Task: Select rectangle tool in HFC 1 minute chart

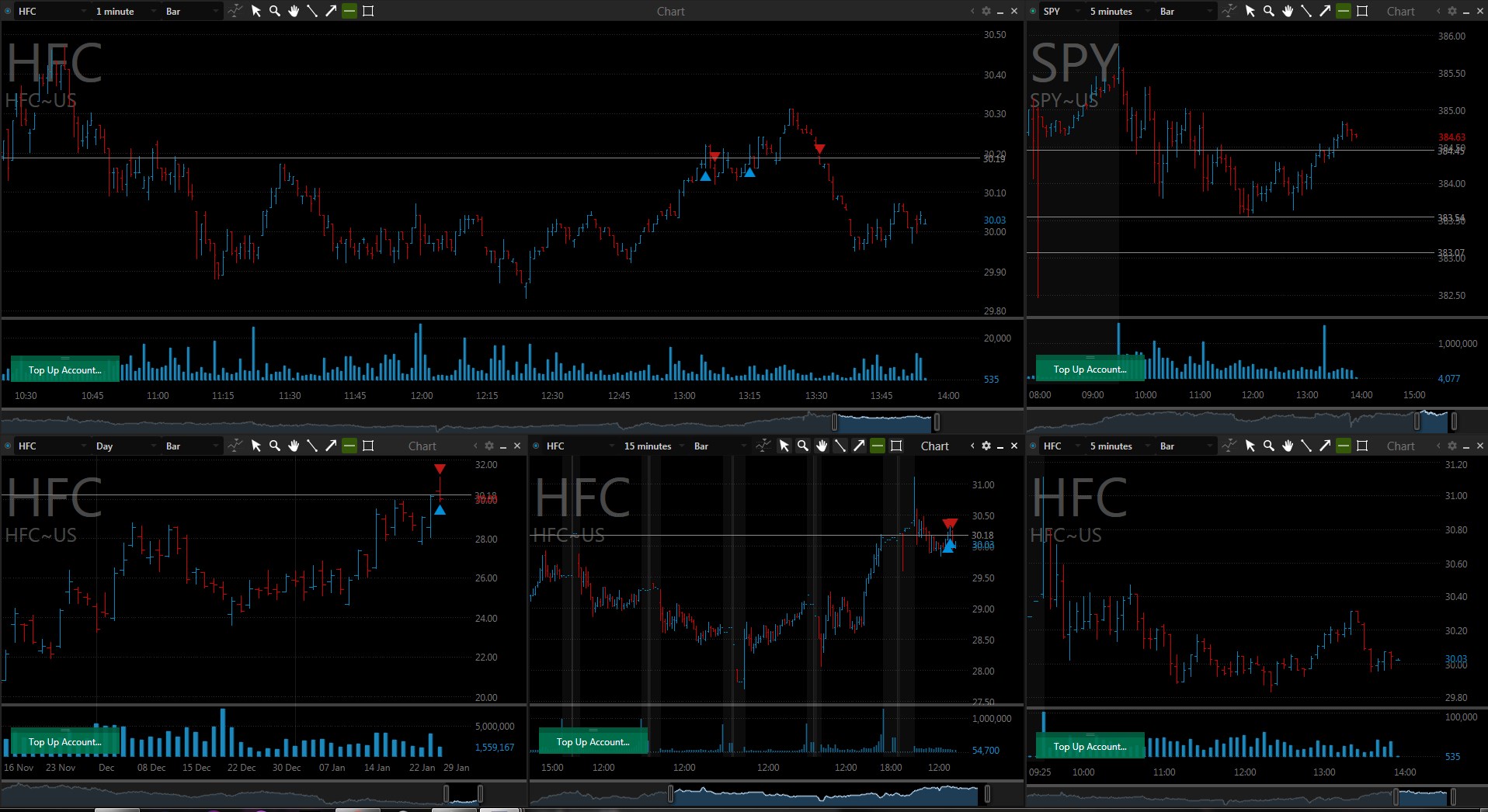Action: 368,11
